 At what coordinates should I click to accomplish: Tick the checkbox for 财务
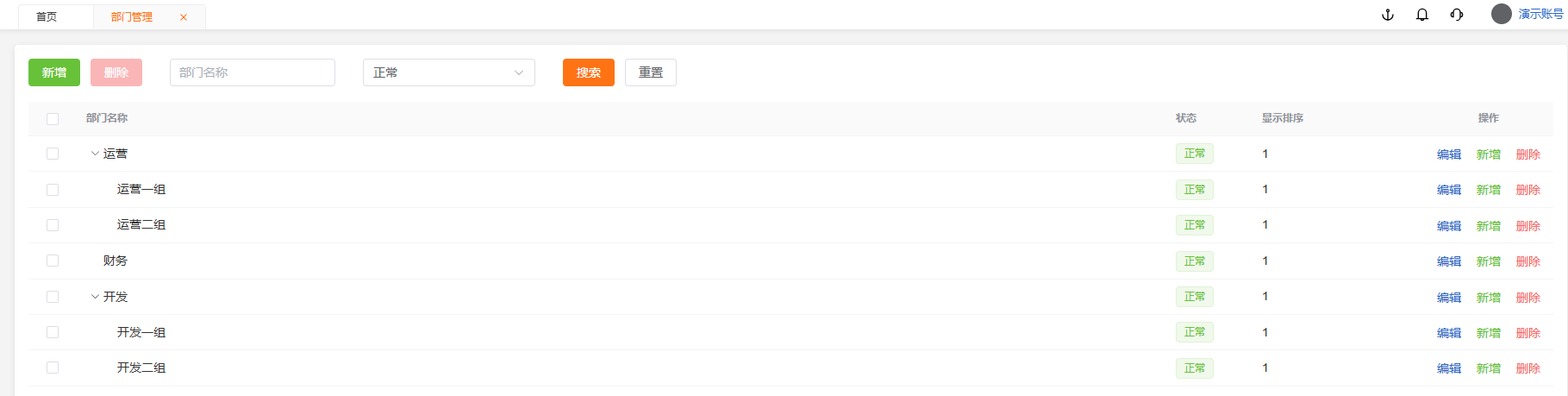[53, 261]
